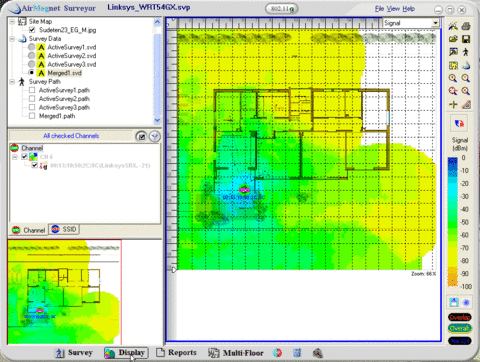
Task: Collapse the Survey Data tree node
Action: (12, 39)
